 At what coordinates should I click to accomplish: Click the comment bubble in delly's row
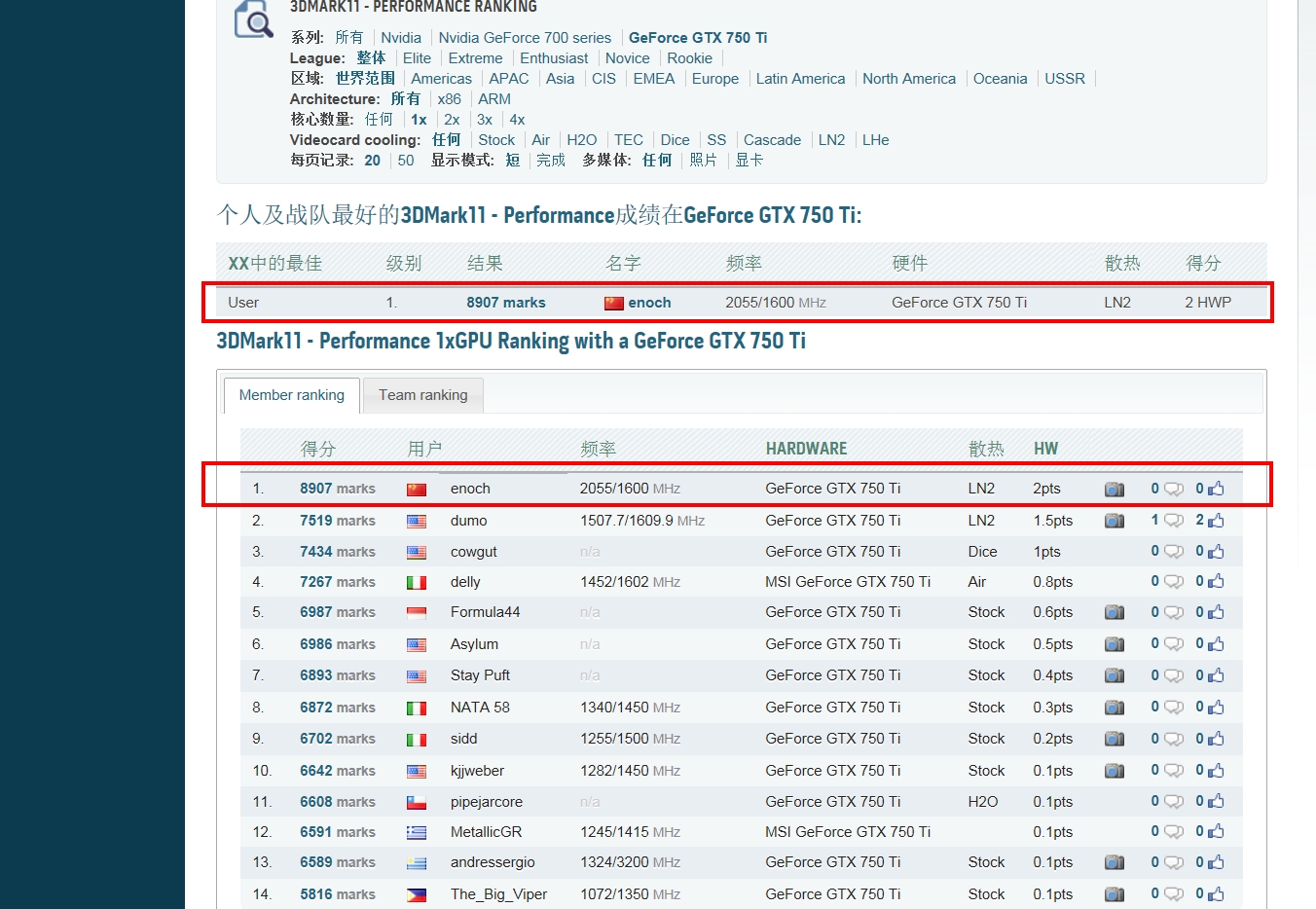point(1174,582)
